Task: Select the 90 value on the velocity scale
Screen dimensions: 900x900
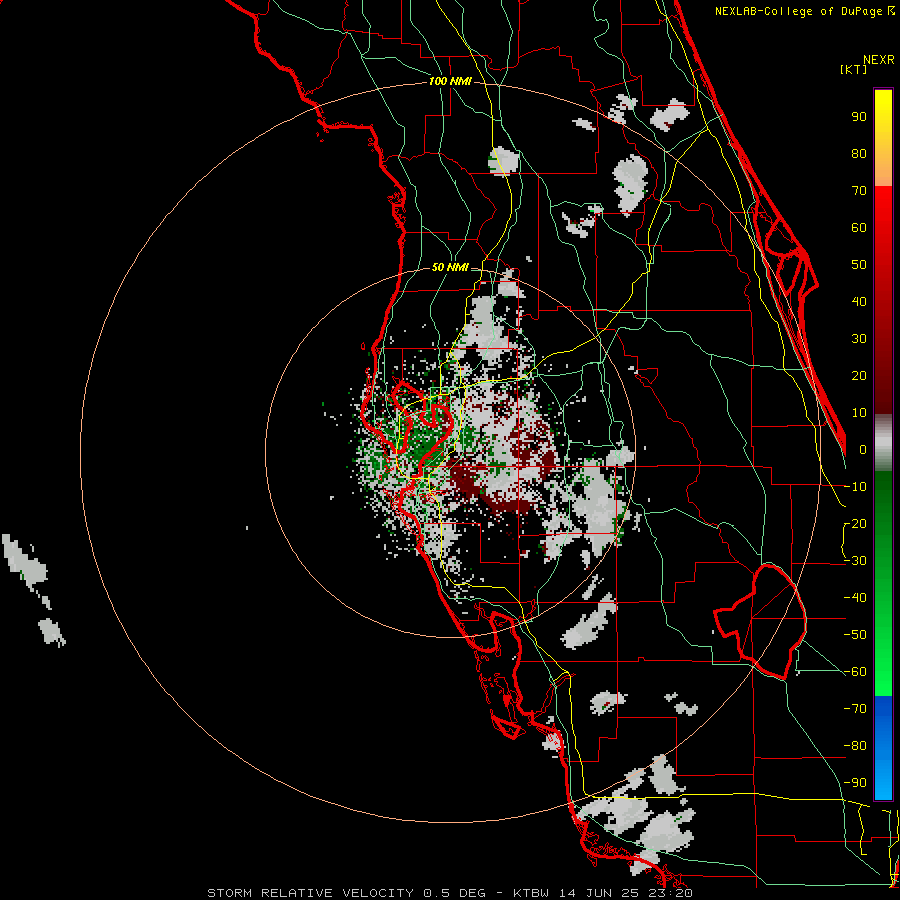Action: [859, 117]
